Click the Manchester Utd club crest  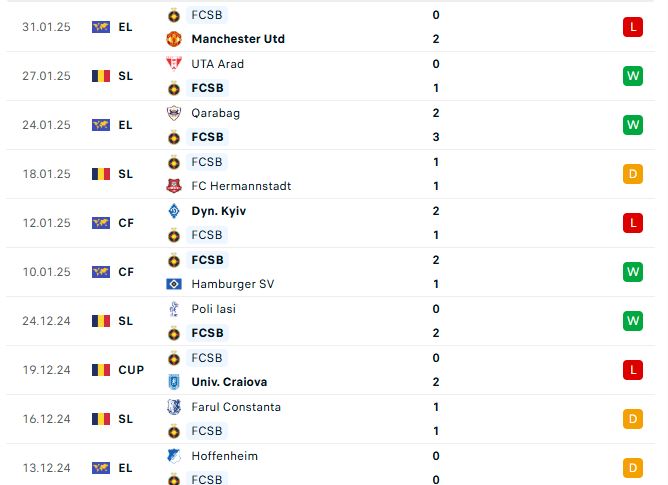(174, 39)
